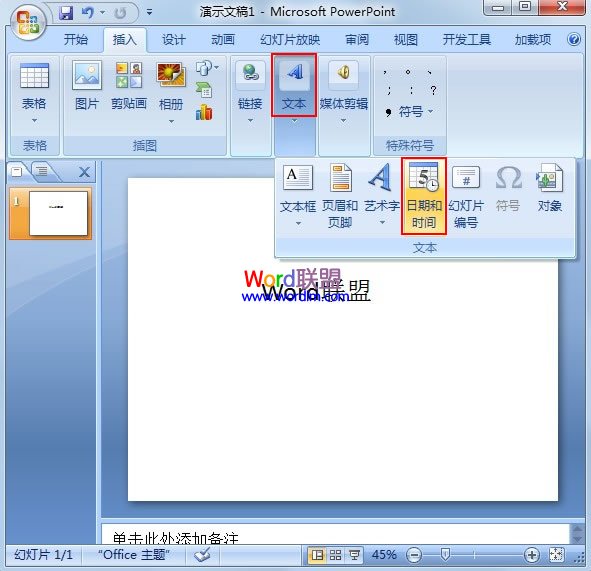The height and width of the screenshot is (571, 591).
Task: Click the Ω 符号 symbol icon
Action: pos(508,188)
